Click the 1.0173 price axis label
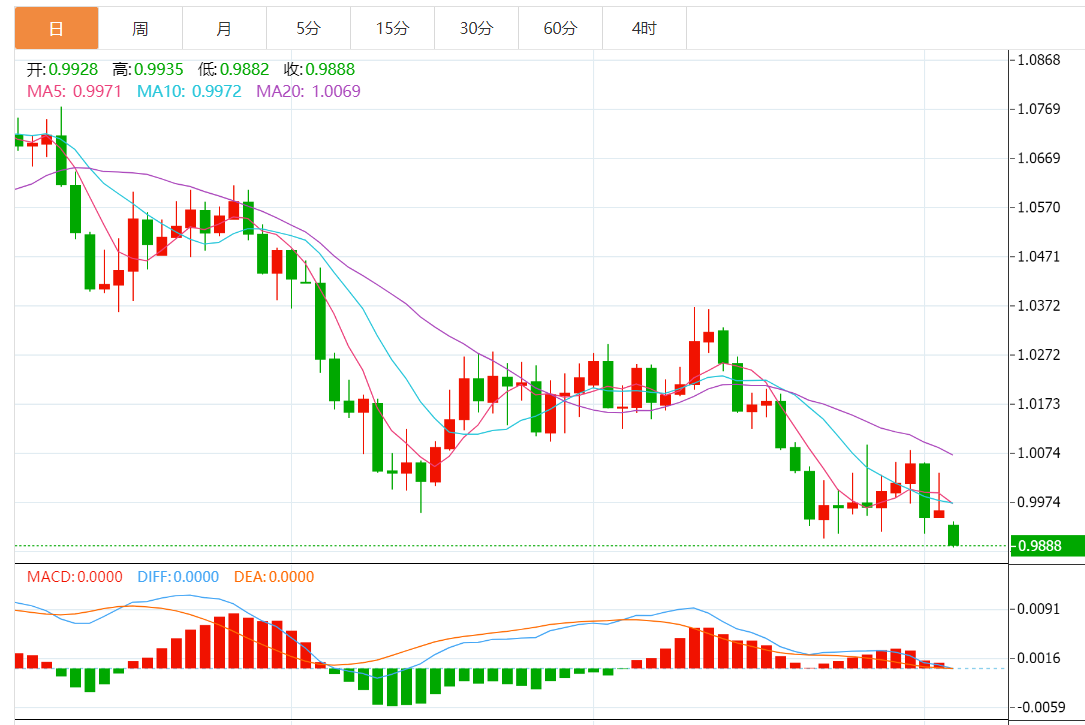The height and width of the screenshot is (725, 1085). click(1039, 404)
